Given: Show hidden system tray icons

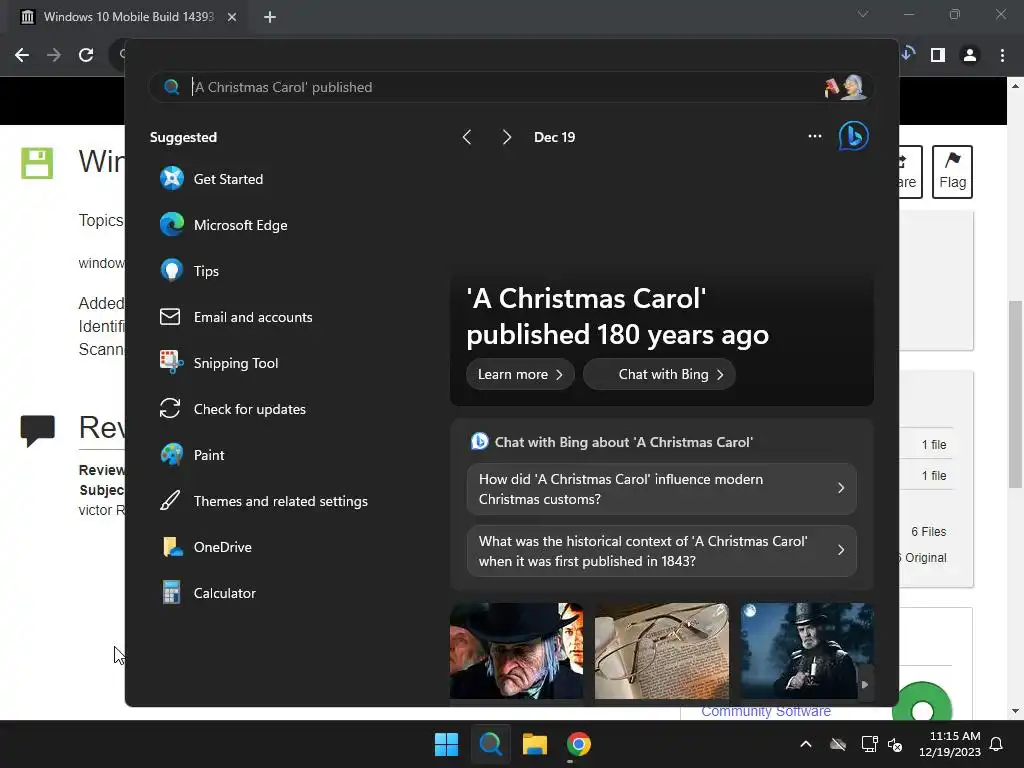Looking at the screenshot, I should (806, 744).
